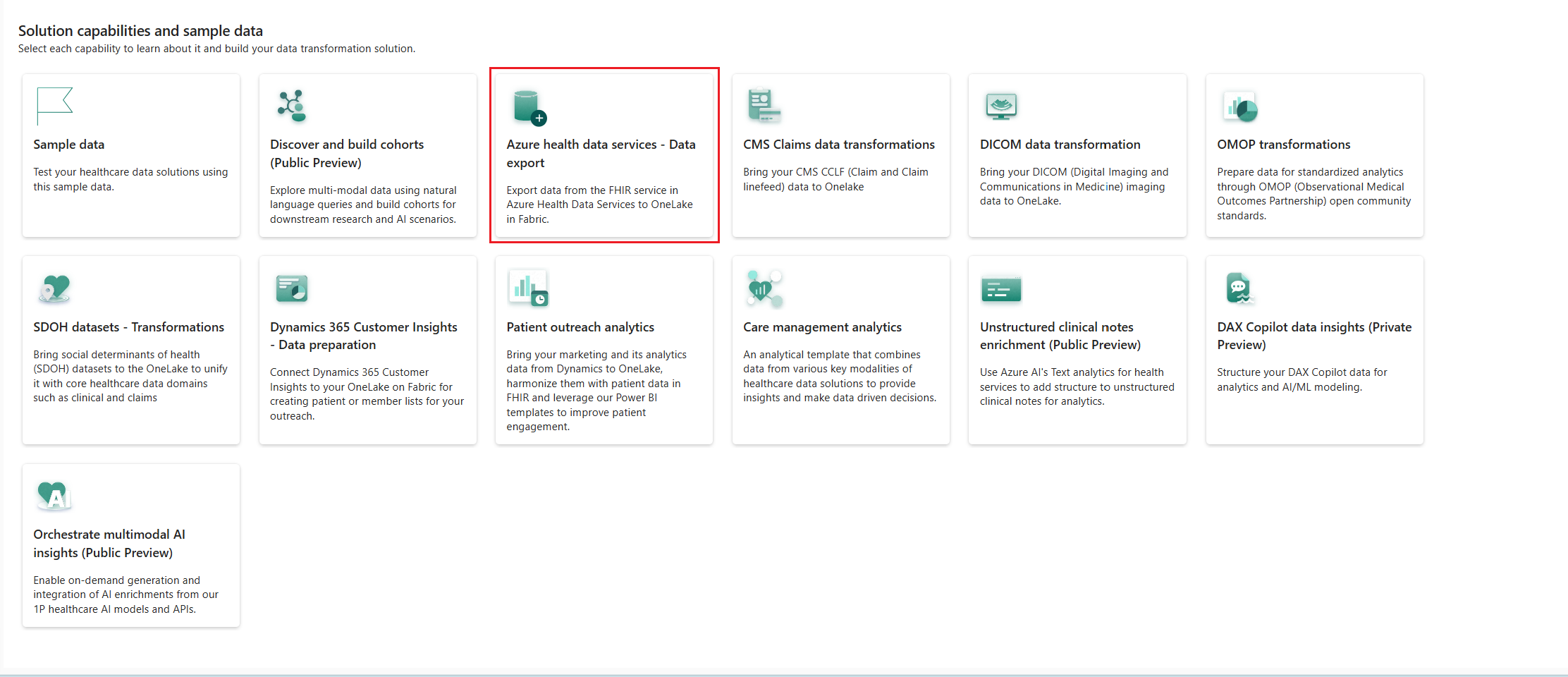
Task: Click 'An analytical template that combines' description
Action: pyautogui.click(x=840, y=376)
